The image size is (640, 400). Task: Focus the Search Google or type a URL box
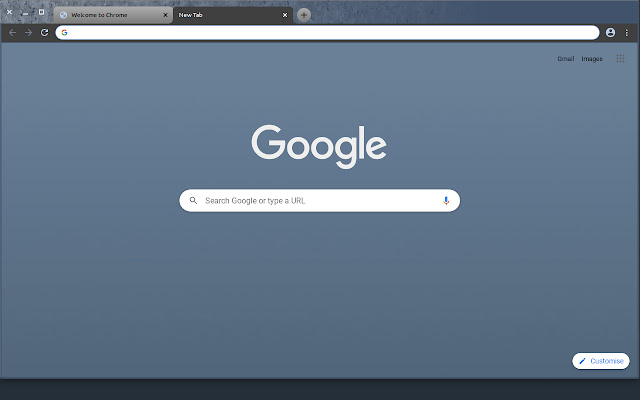[320, 200]
